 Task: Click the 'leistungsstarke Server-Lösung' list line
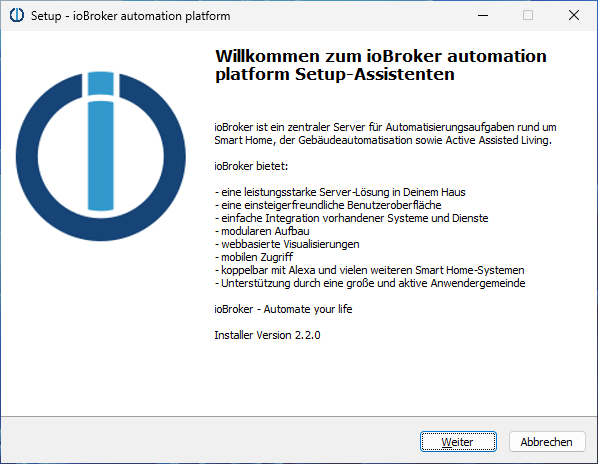[340, 192]
